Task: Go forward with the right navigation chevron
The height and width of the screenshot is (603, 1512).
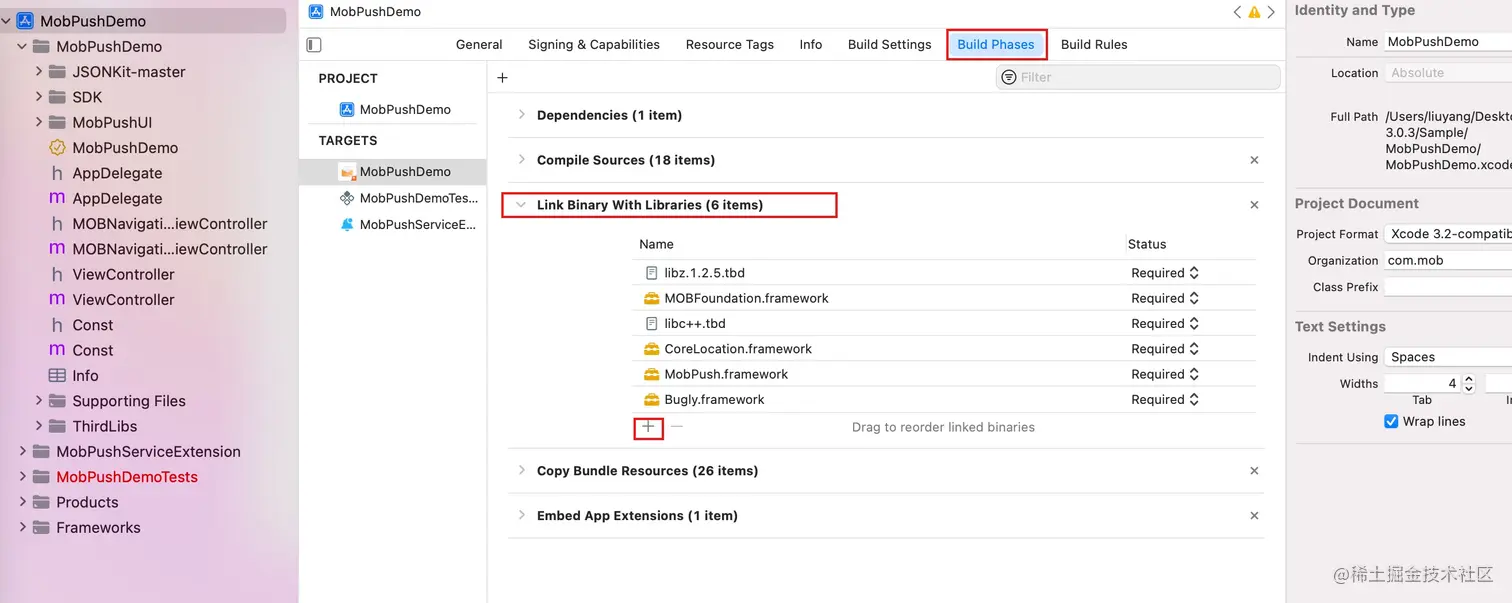Action: pos(1271,12)
